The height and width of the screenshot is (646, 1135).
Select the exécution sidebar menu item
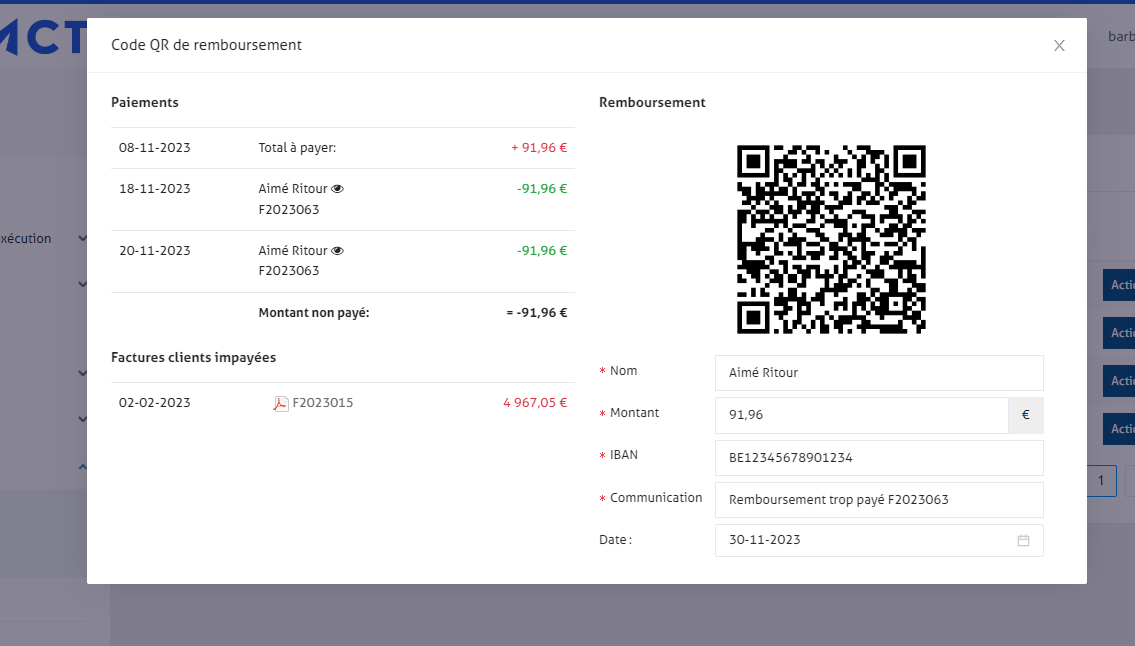click(28, 239)
